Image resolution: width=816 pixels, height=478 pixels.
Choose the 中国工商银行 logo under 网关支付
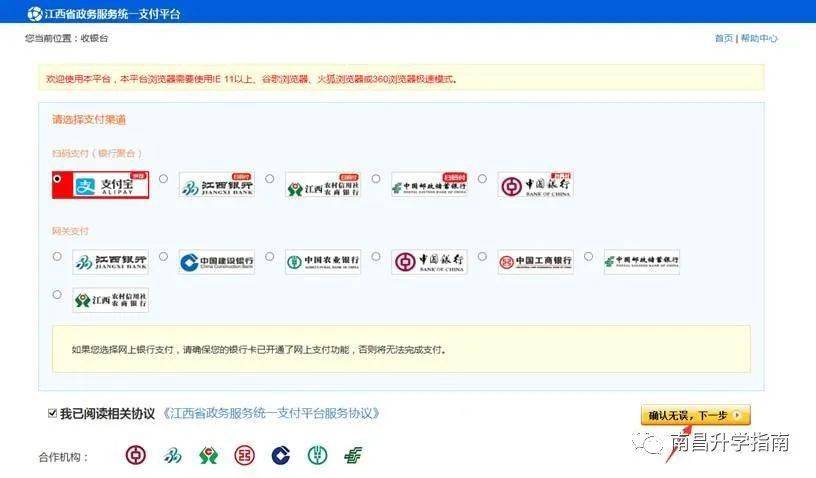535,262
